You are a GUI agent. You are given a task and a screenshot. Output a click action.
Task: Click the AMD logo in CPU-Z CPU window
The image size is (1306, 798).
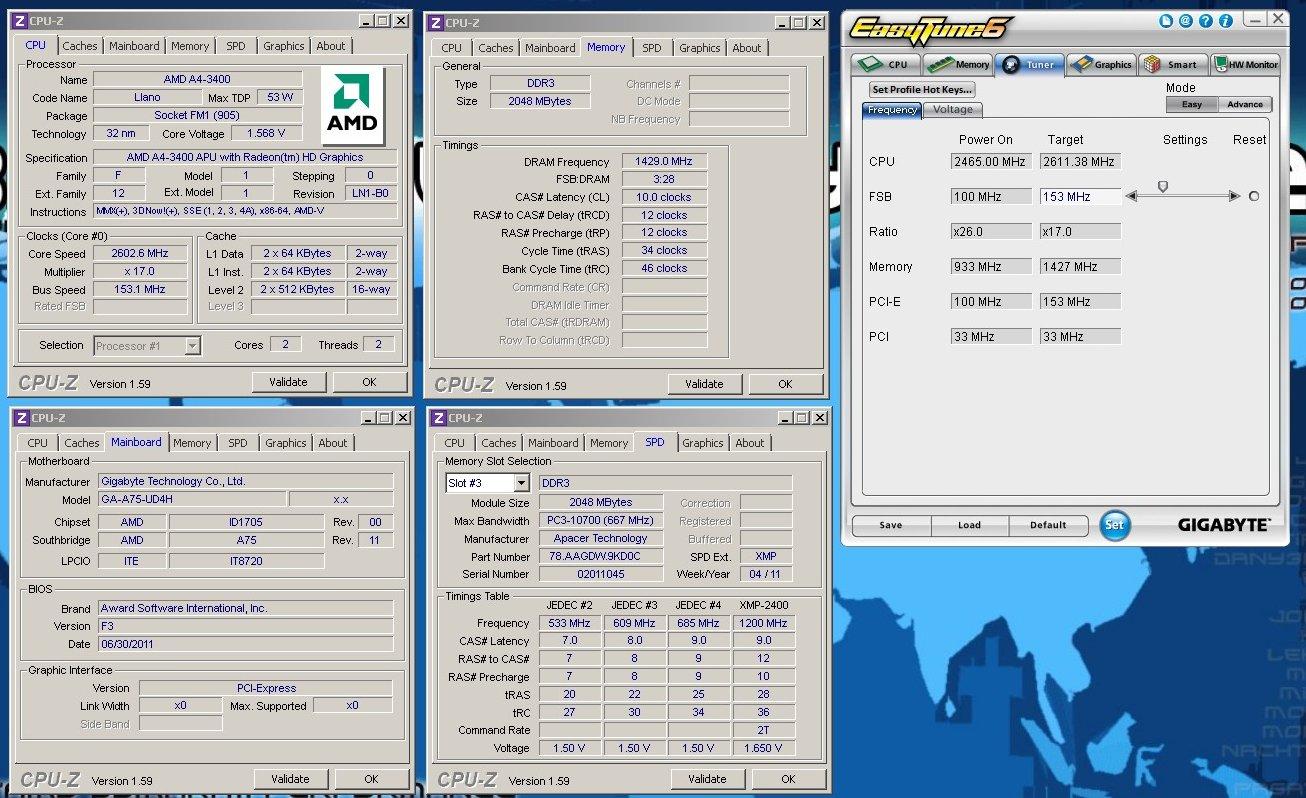pos(352,105)
